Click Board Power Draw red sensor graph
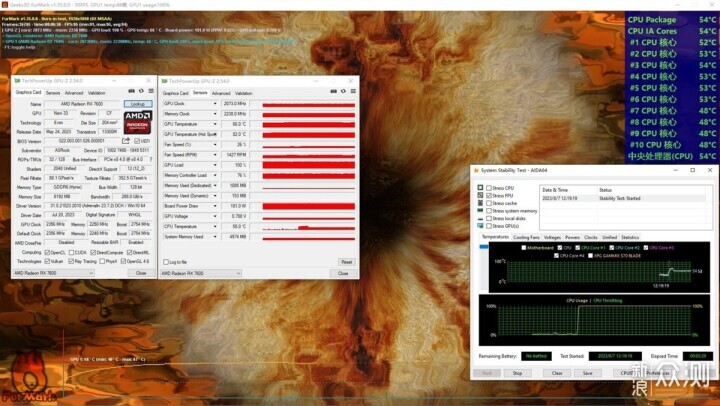Image resolution: width=720 pixels, height=406 pixels. point(309,206)
